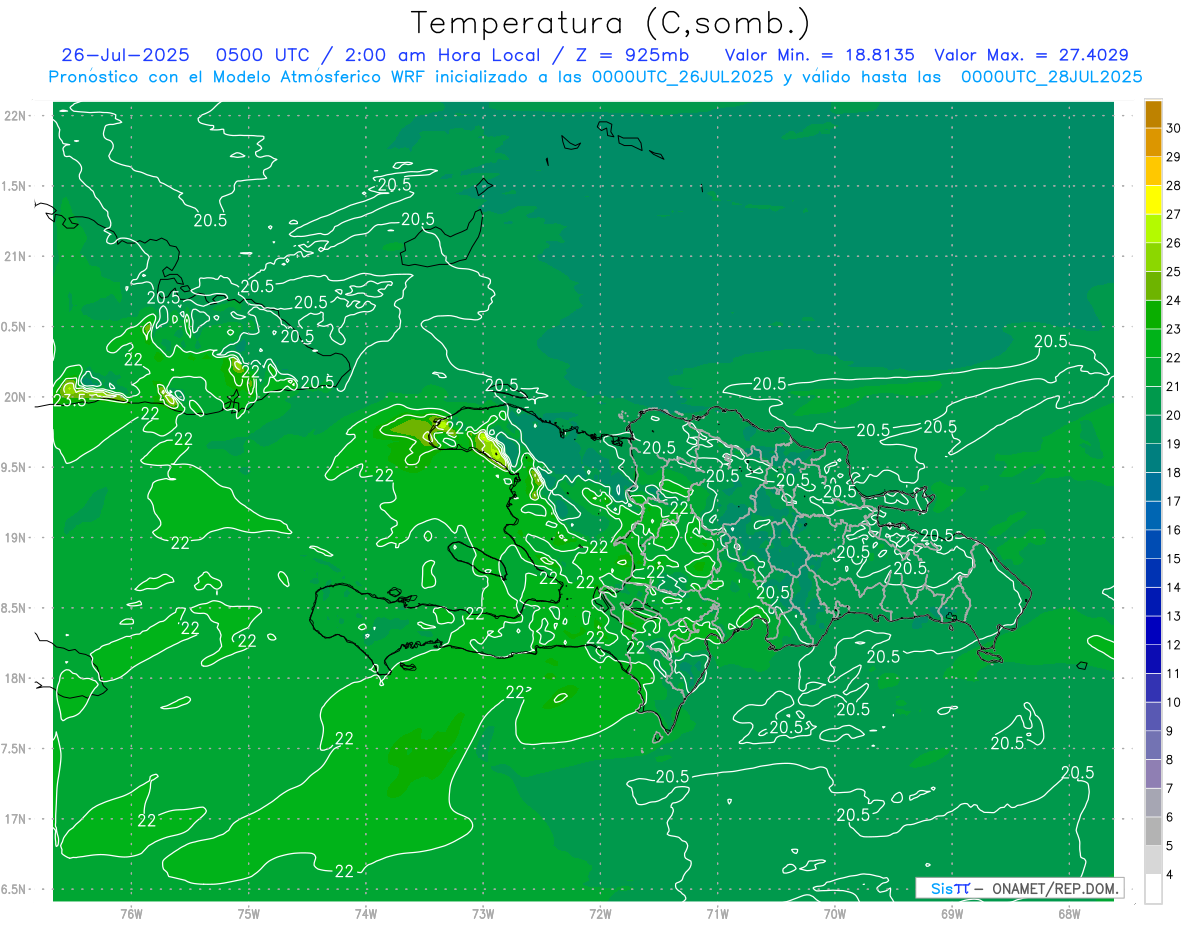Click the '7.5N' latitude axis label
This screenshot has height=927, width=1200.
[x=14, y=749]
